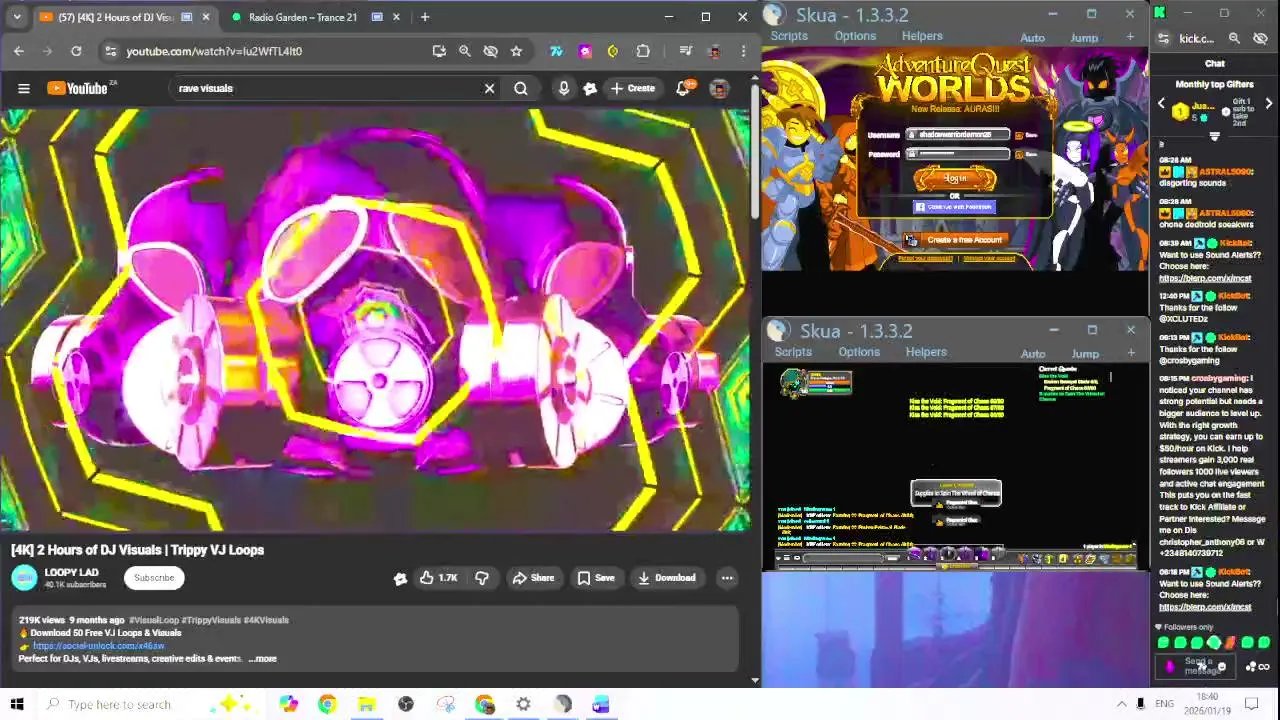Click the YouTube search magnifier button

point(521,88)
